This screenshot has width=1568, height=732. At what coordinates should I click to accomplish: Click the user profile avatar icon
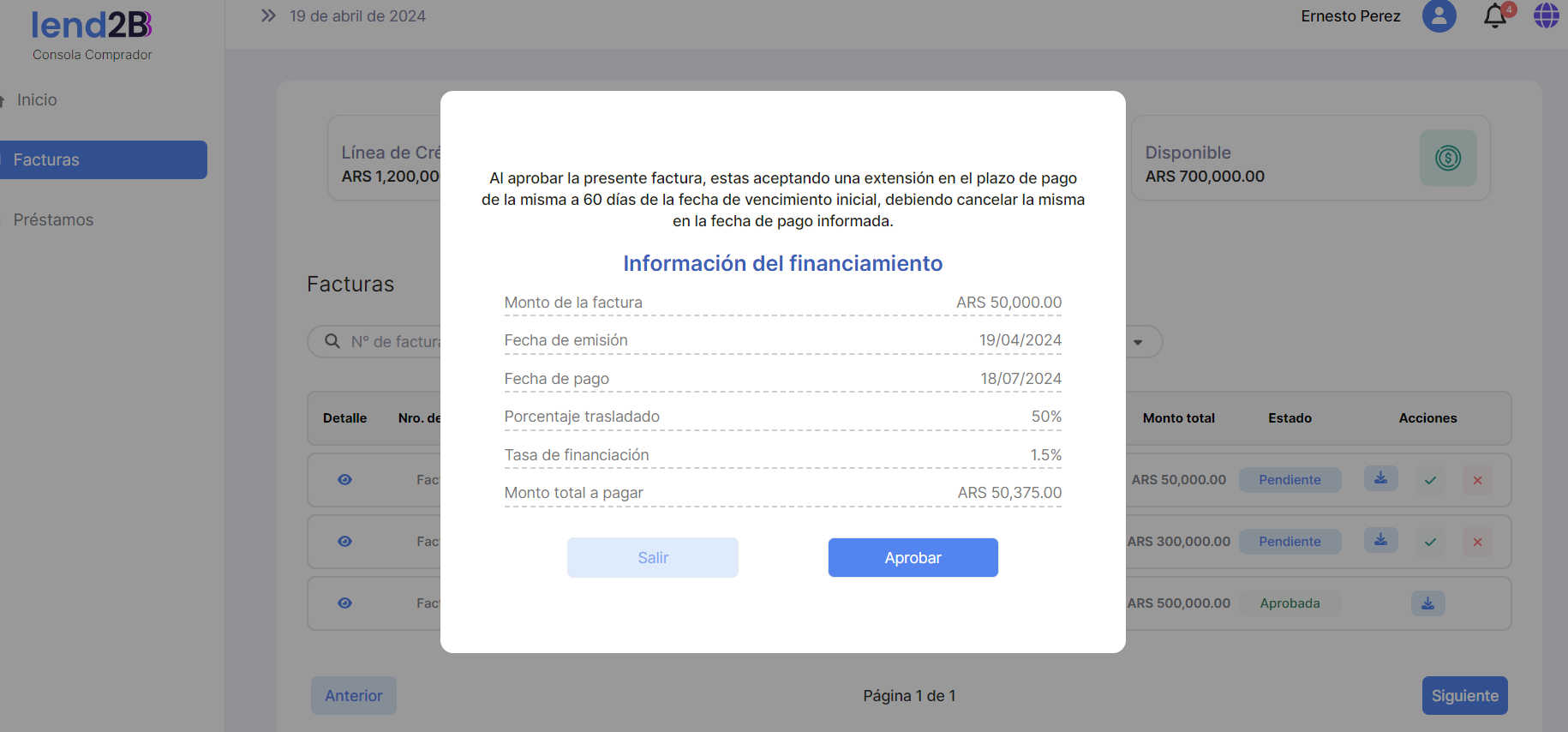[x=1439, y=16]
